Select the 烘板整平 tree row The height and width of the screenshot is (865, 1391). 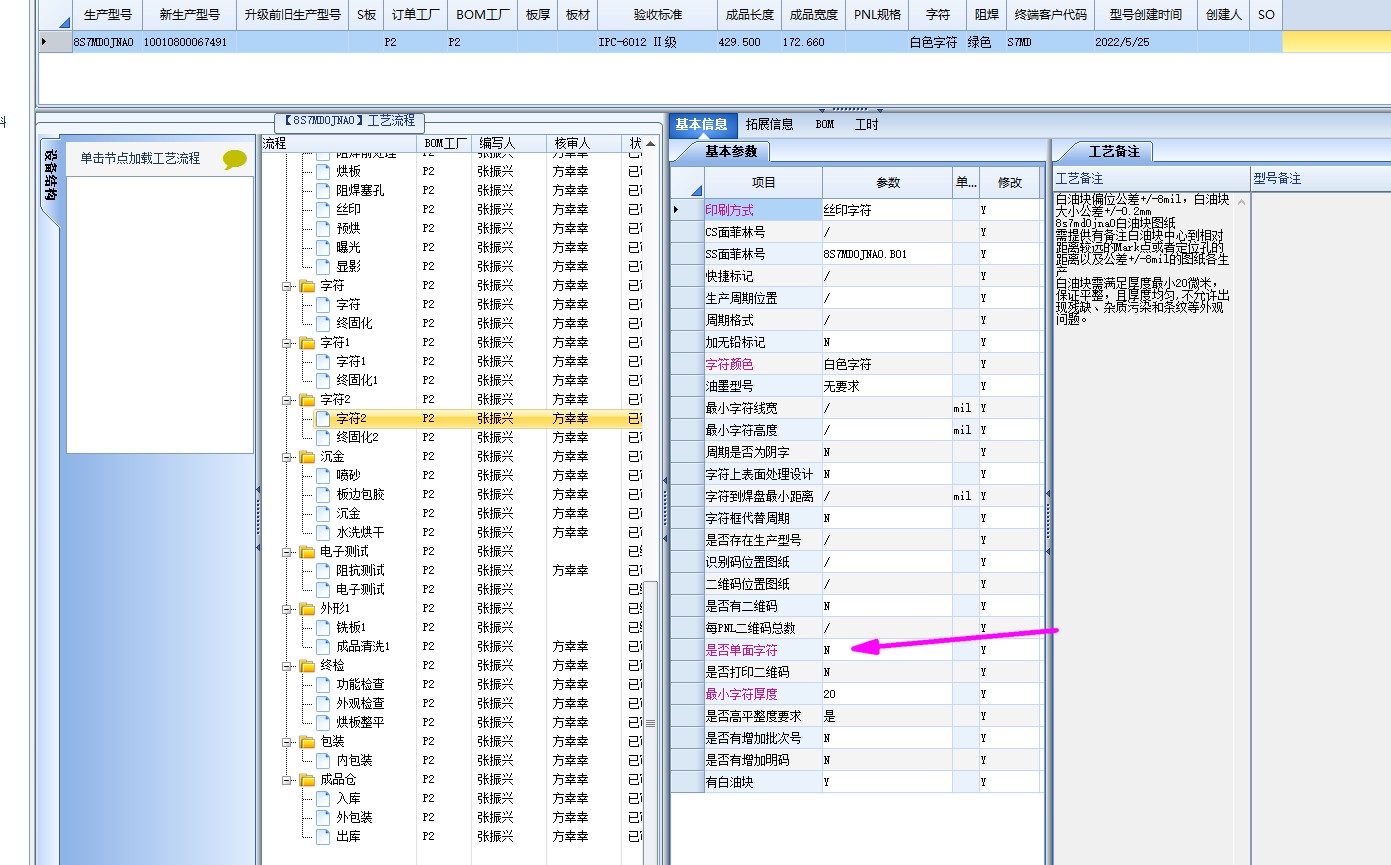pos(360,723)
